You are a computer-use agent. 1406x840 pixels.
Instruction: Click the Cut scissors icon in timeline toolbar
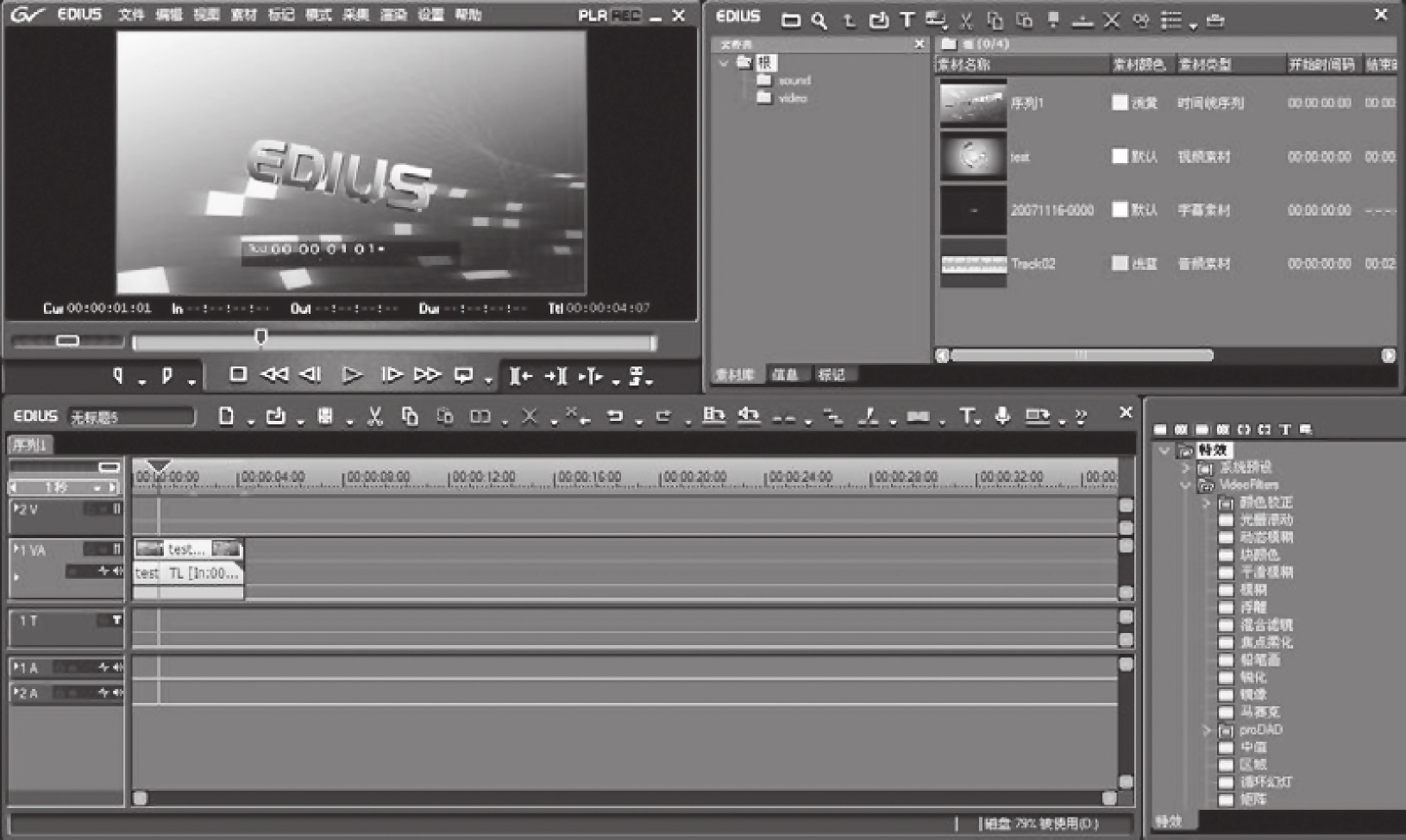click(x=374, y=417)
